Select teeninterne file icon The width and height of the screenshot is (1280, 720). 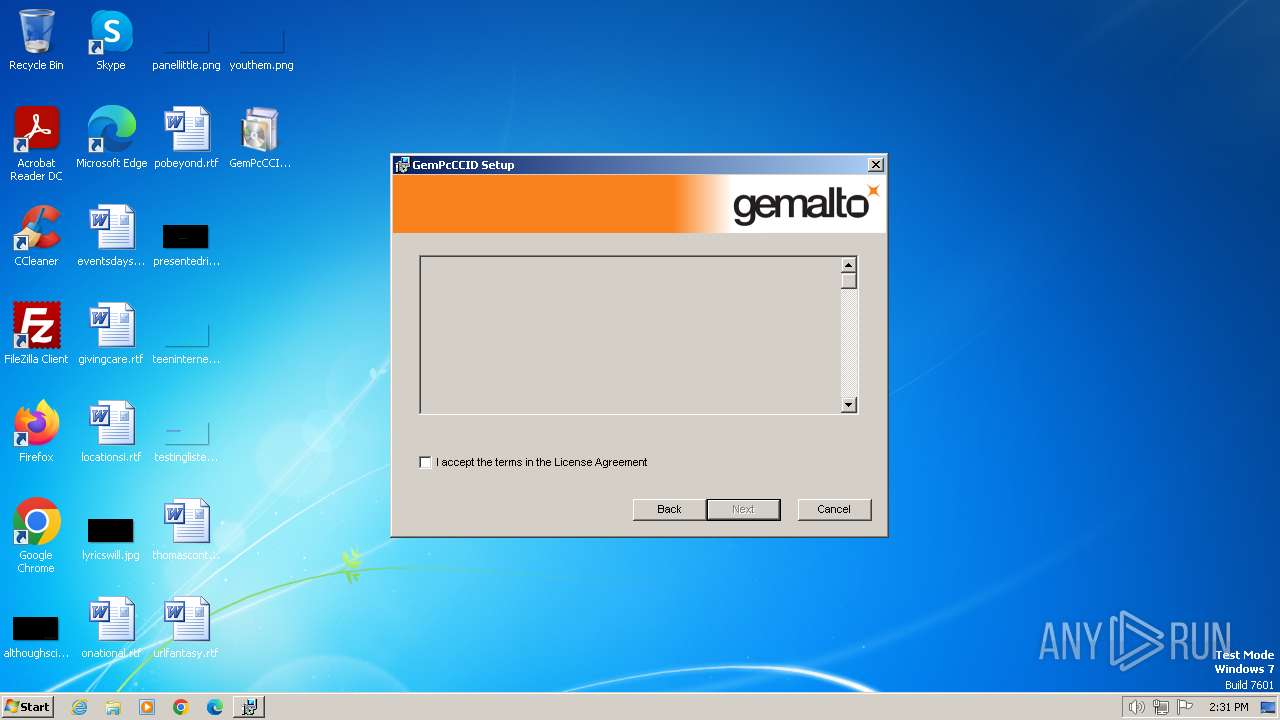186,343
